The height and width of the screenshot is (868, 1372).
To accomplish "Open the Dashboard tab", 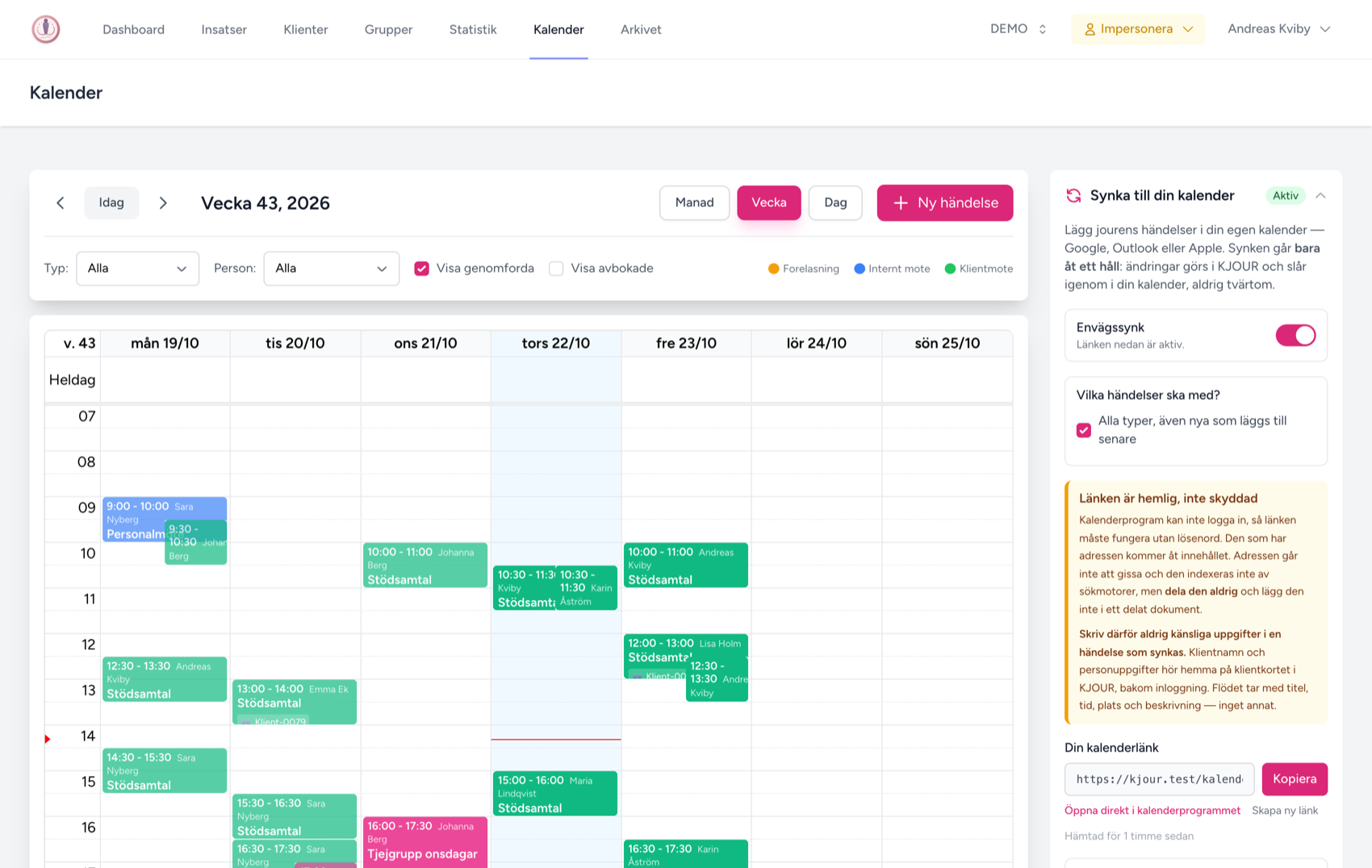I will 133,29.
